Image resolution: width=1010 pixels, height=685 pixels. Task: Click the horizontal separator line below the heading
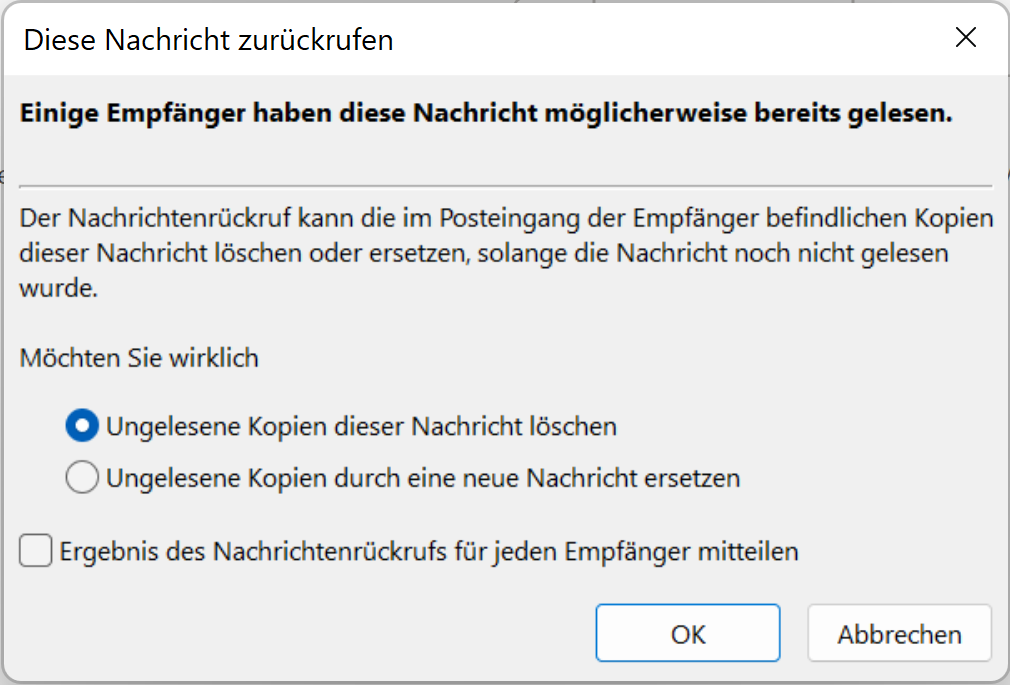pyautogui.click(x=505, y=185)
